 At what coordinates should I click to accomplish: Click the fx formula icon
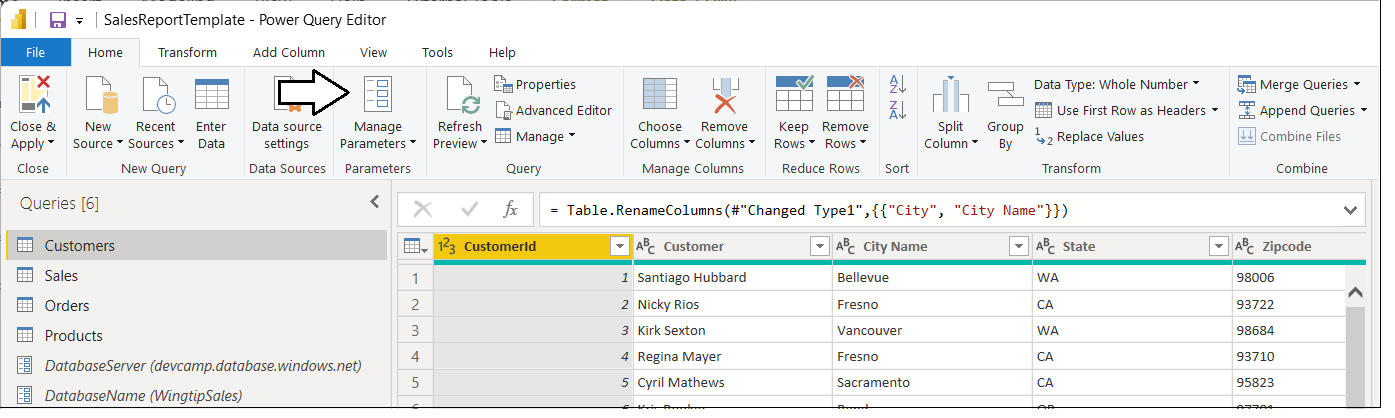(x=510, y=209)
